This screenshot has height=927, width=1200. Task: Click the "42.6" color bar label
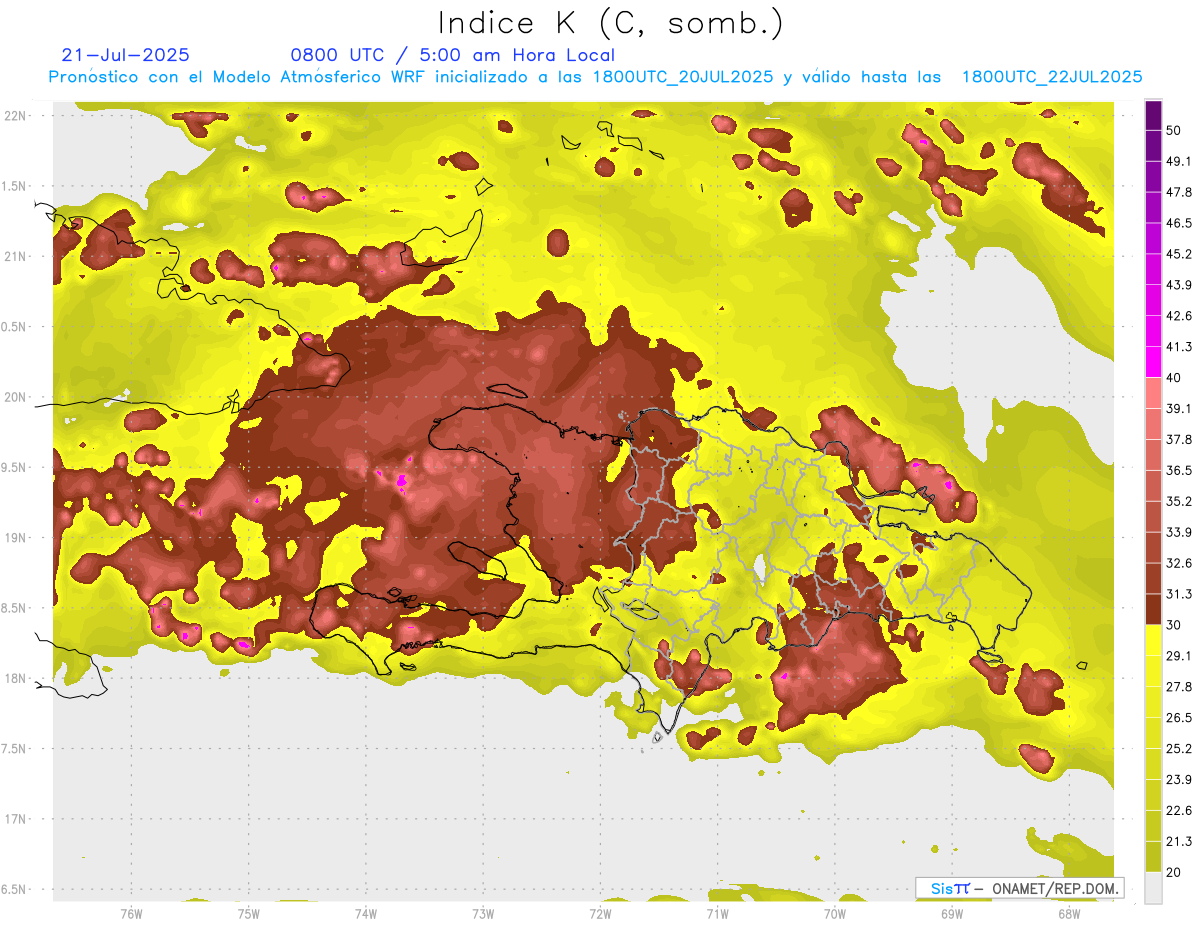pos(1179,316)
